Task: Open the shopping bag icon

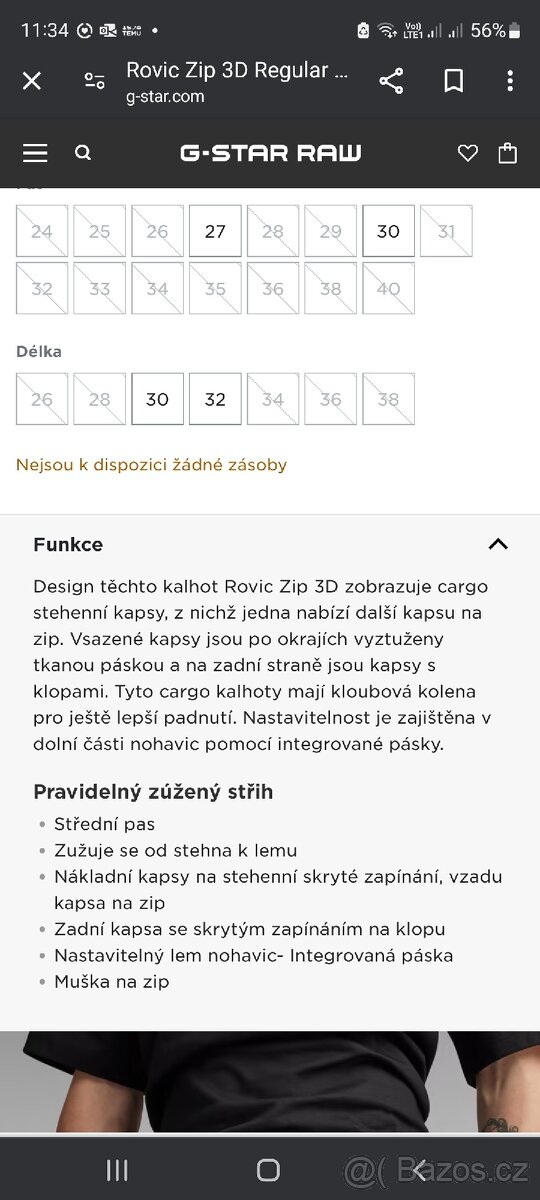Action: coord(508,153)
